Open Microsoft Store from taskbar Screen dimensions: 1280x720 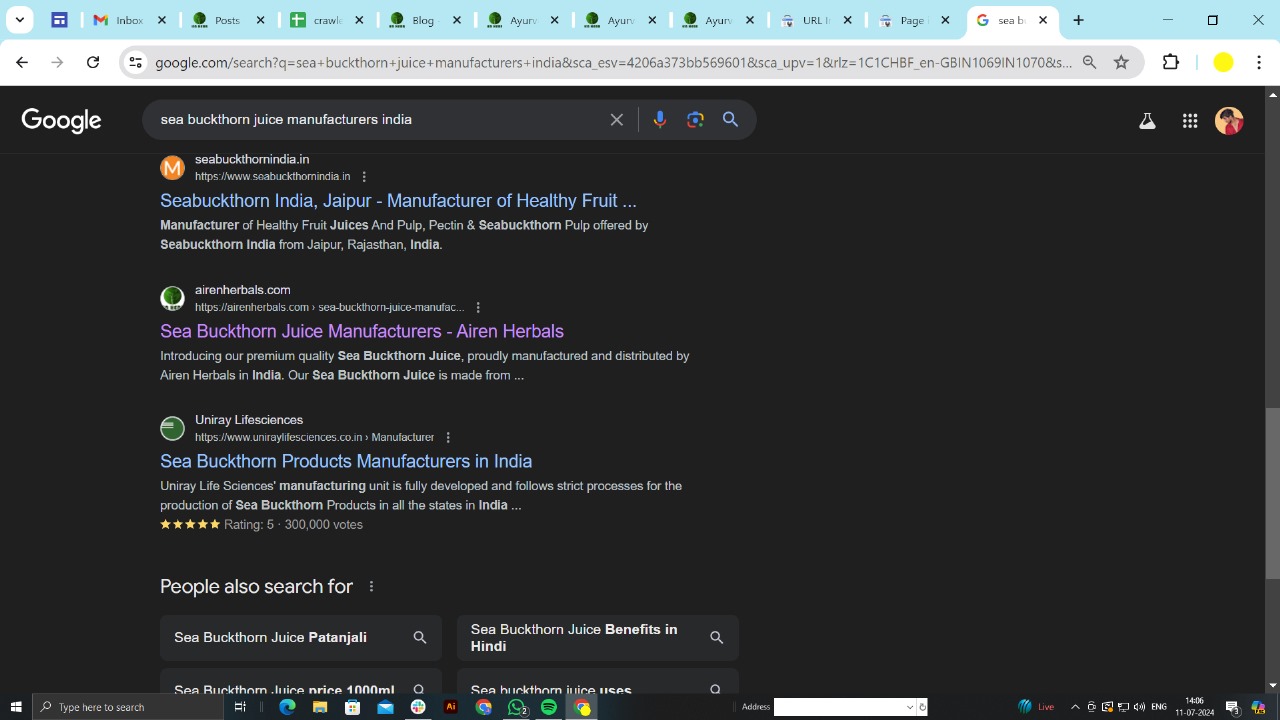coord(352,707)
